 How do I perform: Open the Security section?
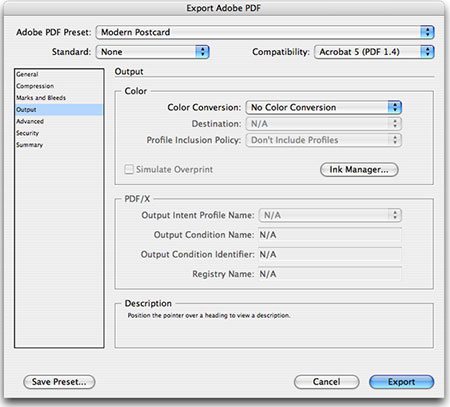(28, 133)
